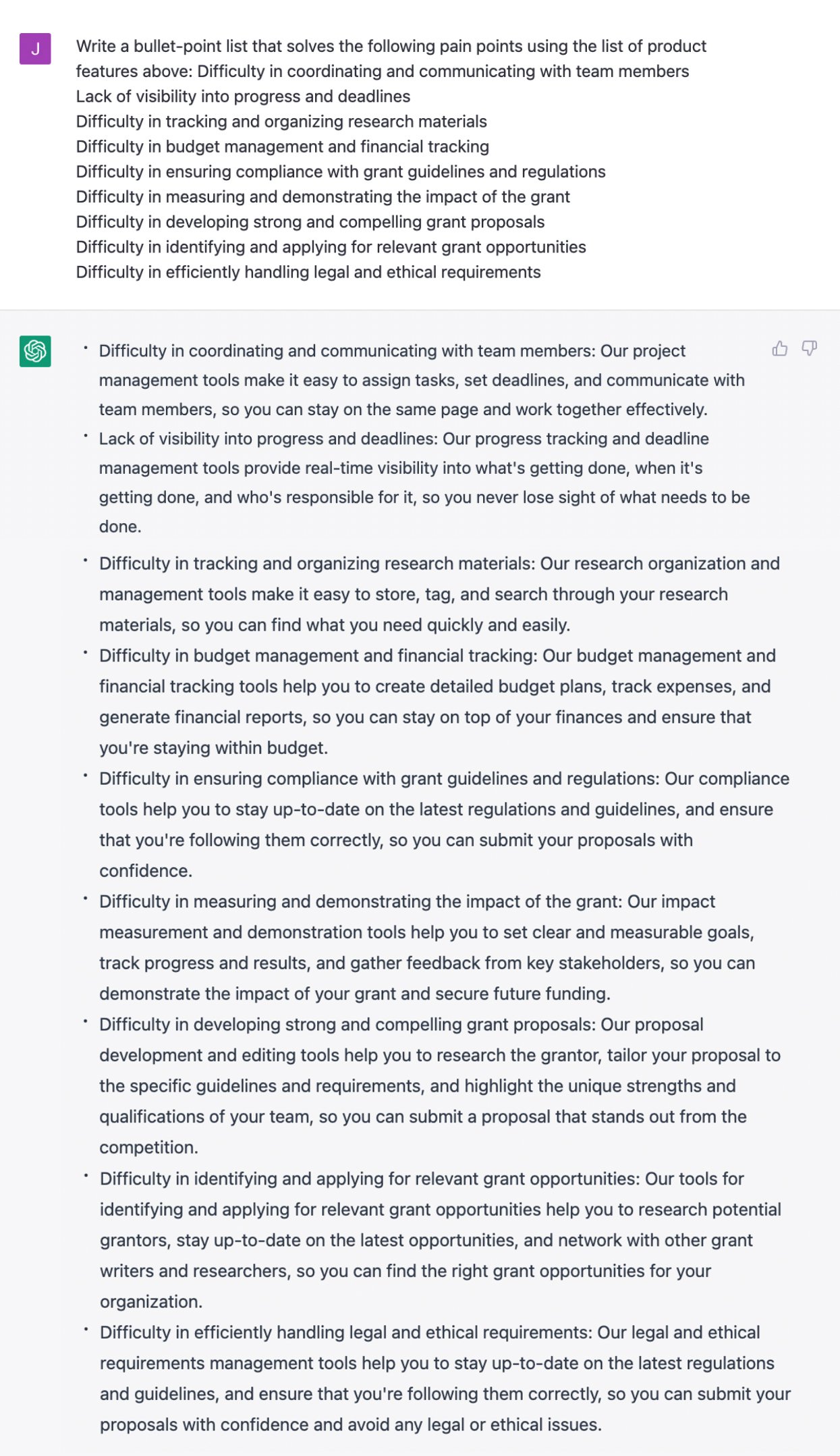
Task: Click 'Difficulty in developing strong' prompt line
Action: (310, 221)
